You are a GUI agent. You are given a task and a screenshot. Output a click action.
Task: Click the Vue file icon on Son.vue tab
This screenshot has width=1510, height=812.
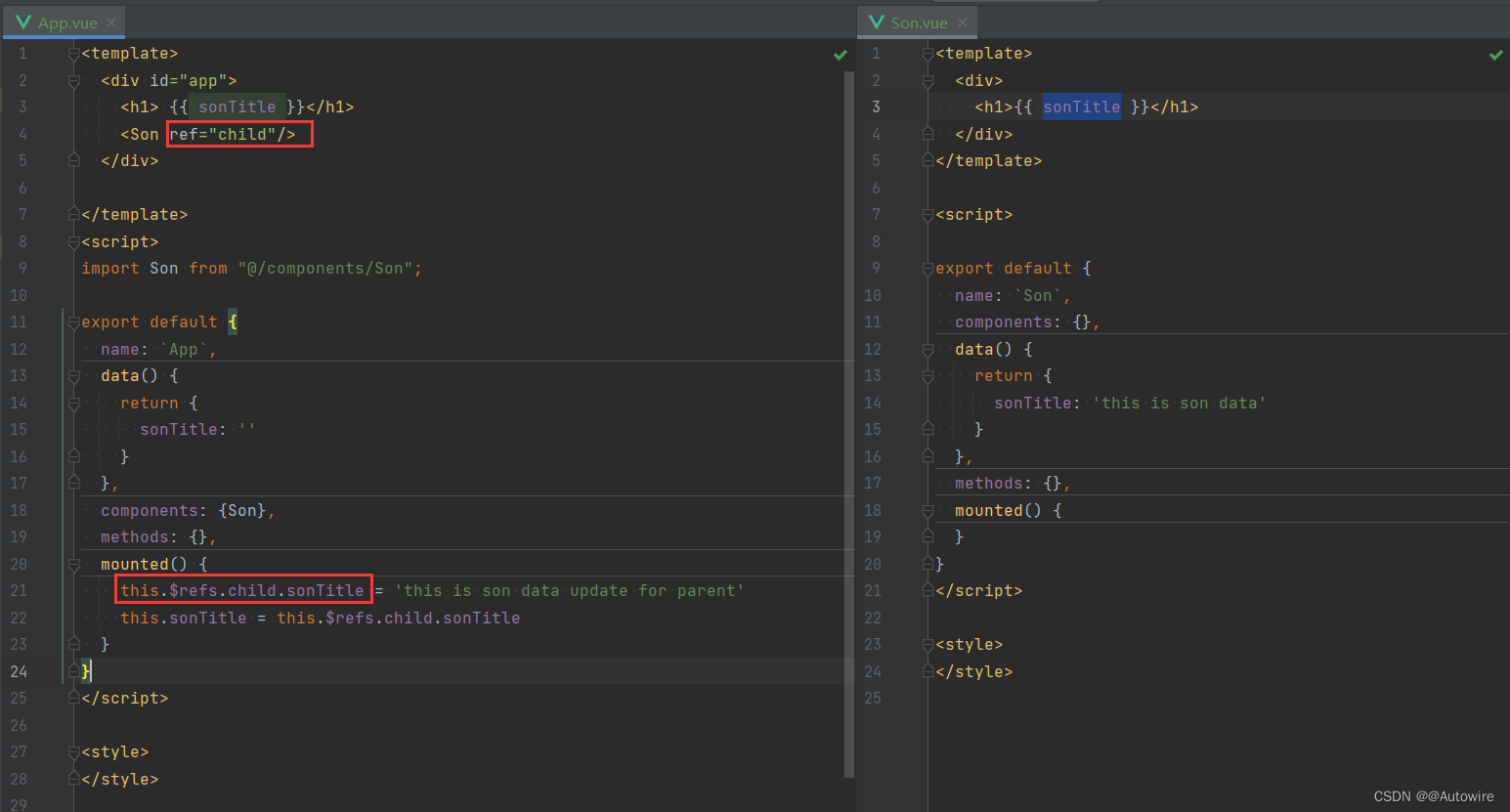click(x=877, y=21)
